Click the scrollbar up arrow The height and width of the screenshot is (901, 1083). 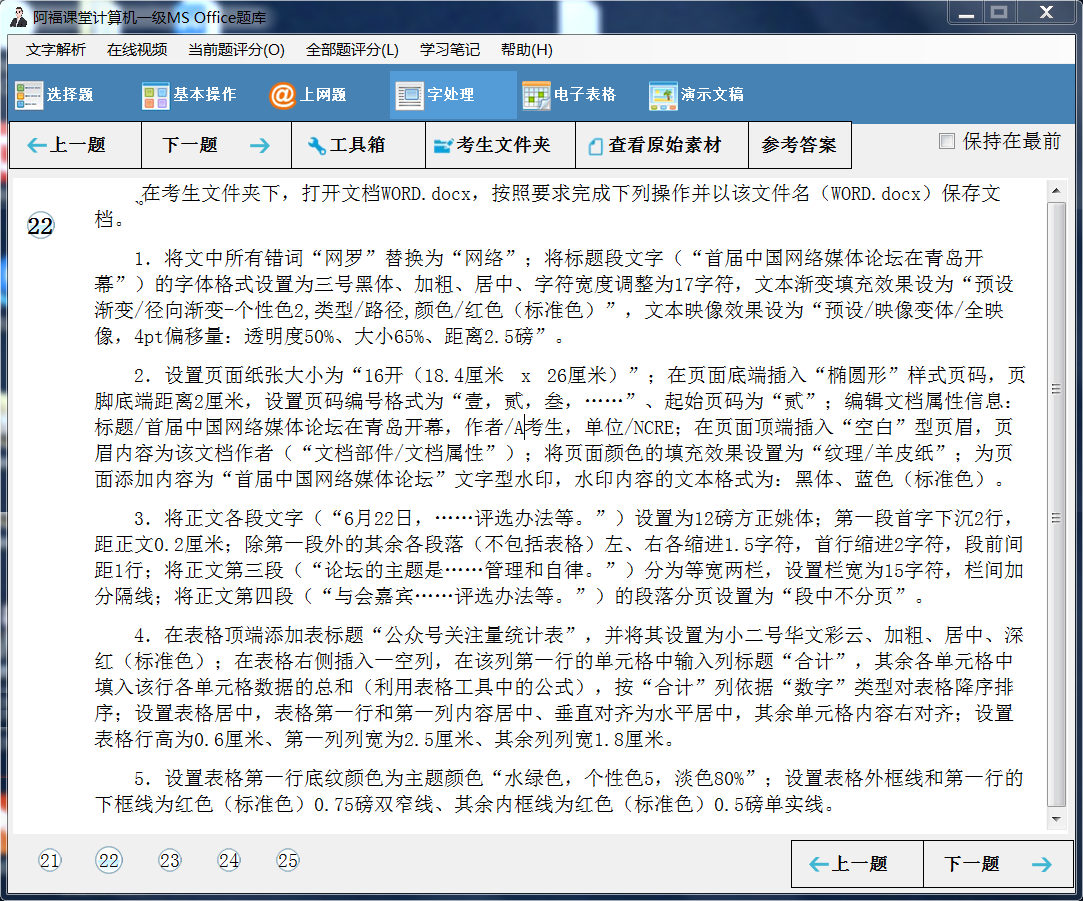(x=1056, y=190)
